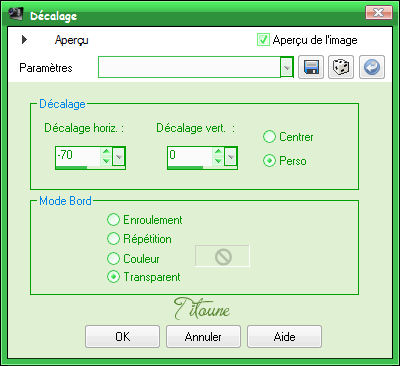Select the Couleur edge mode option
Screen dimensions: 400x366
tap(113, 258)
